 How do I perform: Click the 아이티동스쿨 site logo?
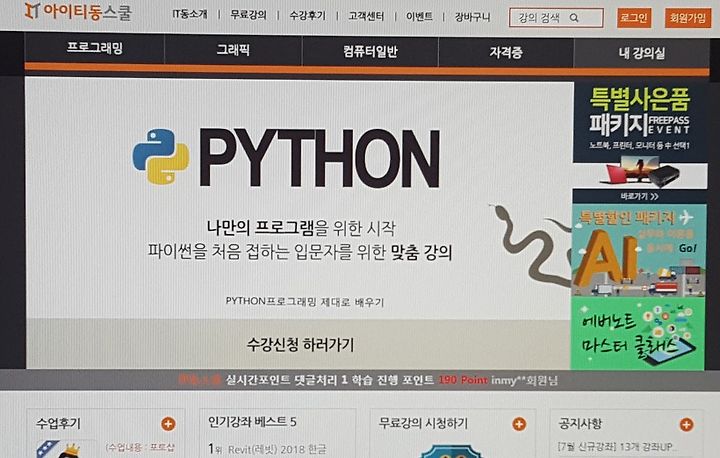(x=78, y=11)
